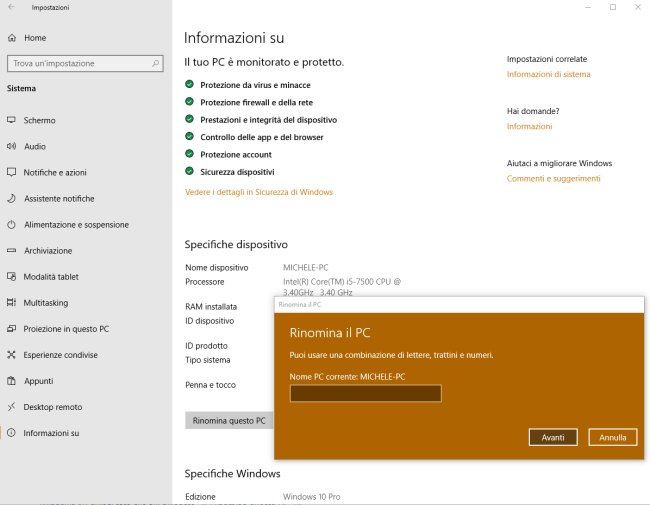Open Informazioni di sistema link
Image resolution: width=650 pixels, height=505 pixels.
coord(548,74)
